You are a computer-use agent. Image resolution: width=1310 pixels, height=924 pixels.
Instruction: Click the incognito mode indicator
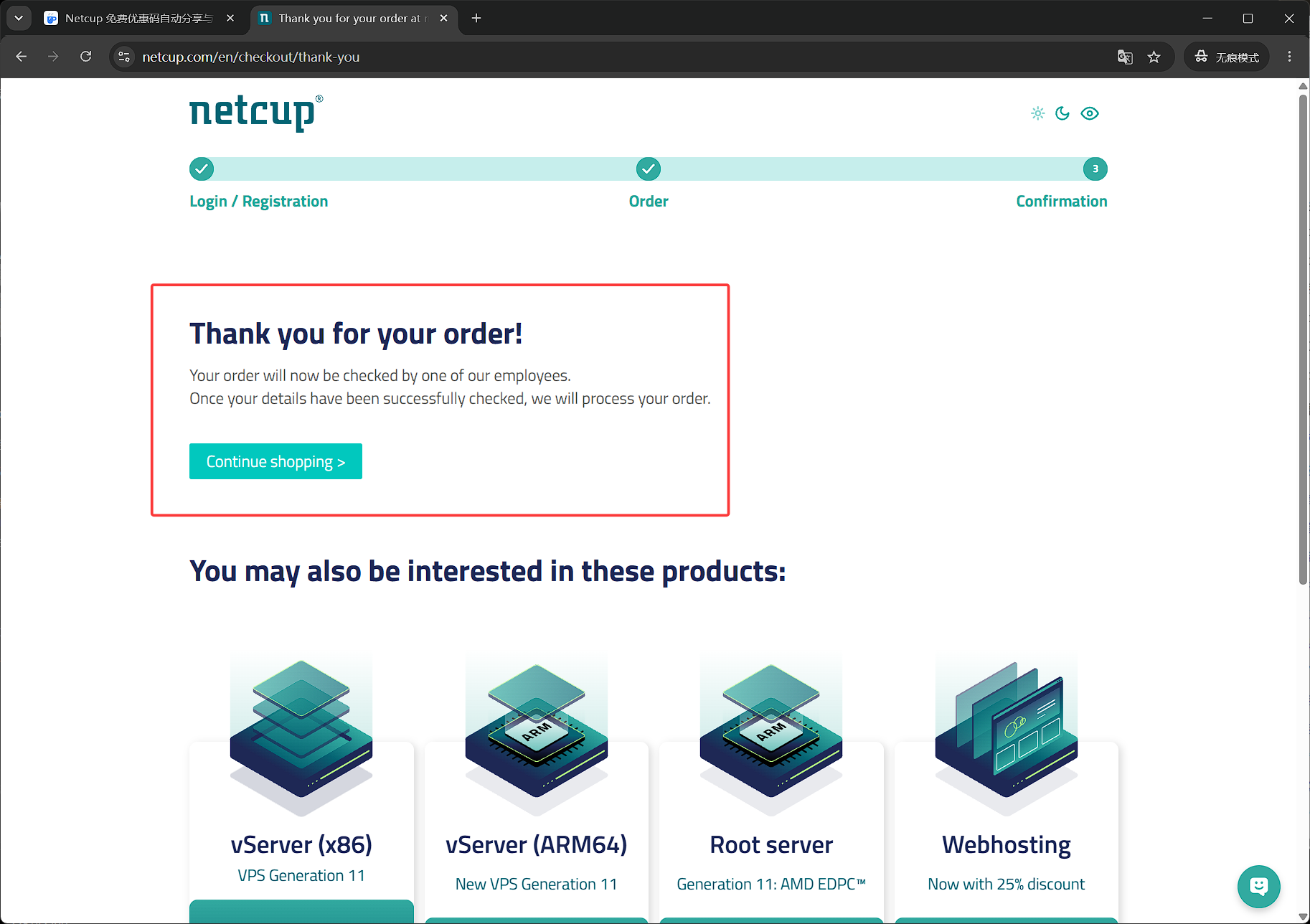click(1226, 57)
